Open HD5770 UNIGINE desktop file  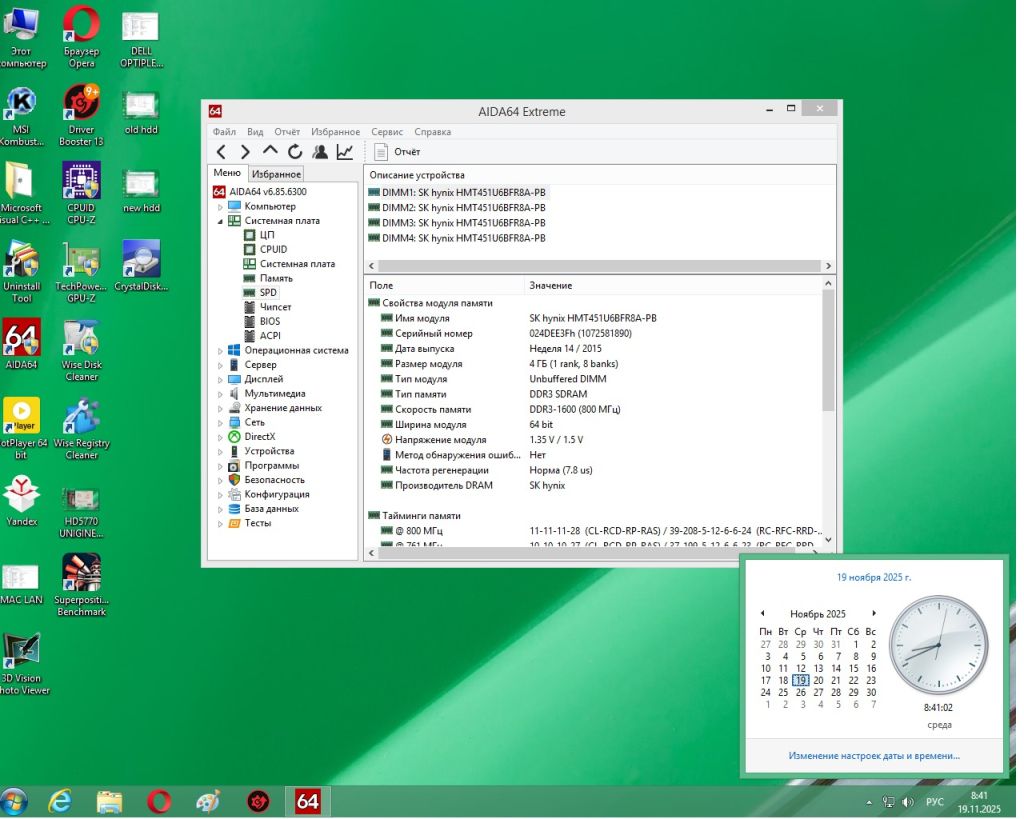[82, 513]
